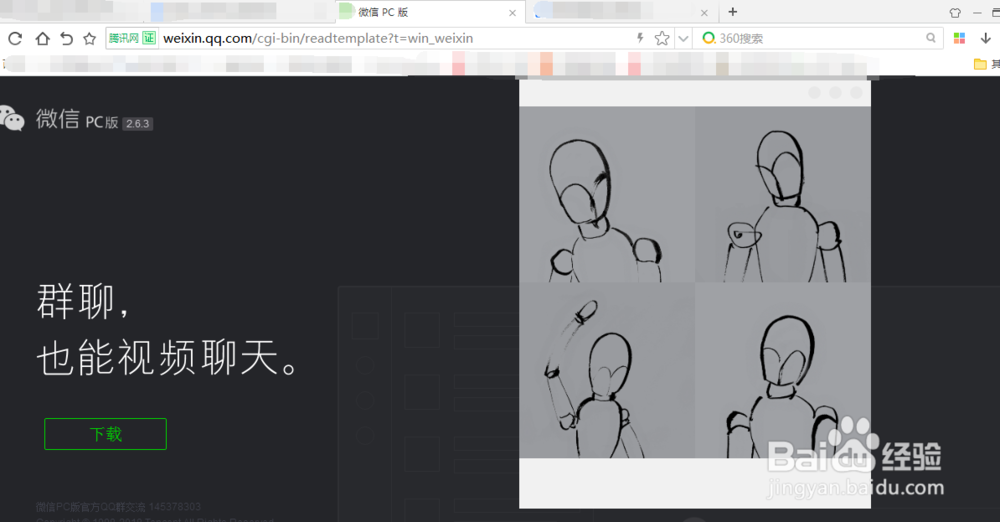1000x522 pixels.
Task: Click the lightning speed mode icon
Action: click(x=640, y=38)
